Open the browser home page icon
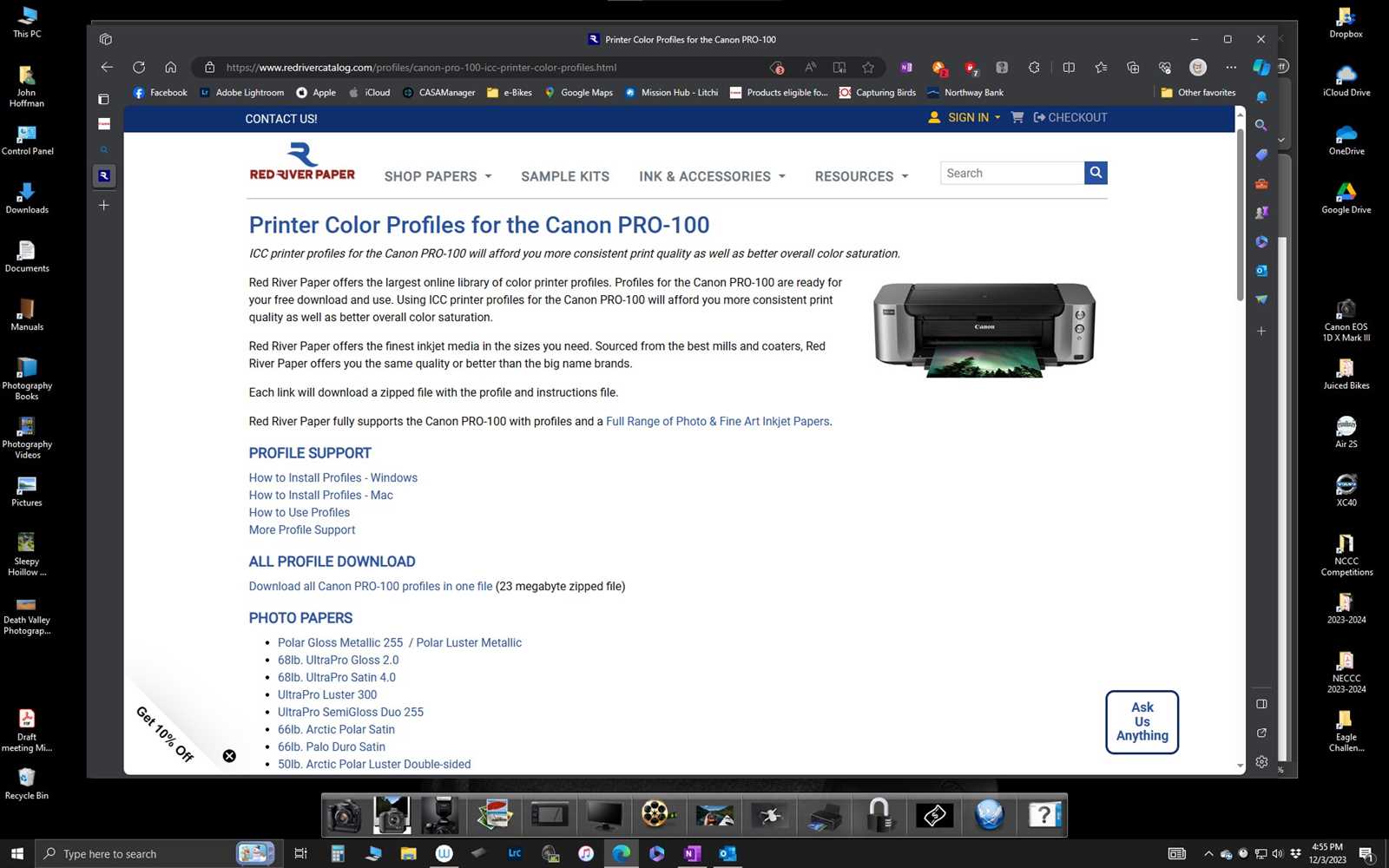 (171, 67)
